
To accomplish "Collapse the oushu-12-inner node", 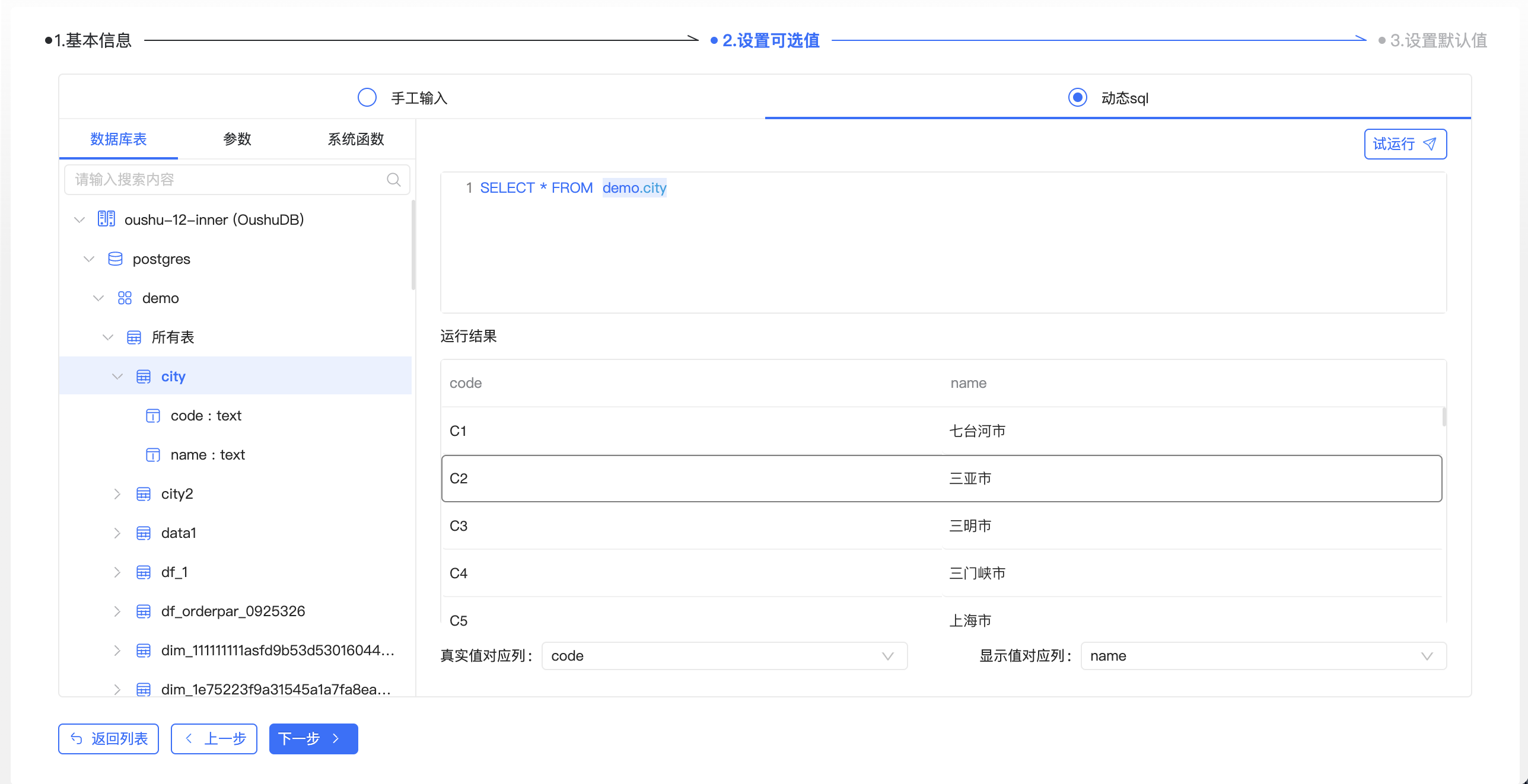I will pos(79,220).
